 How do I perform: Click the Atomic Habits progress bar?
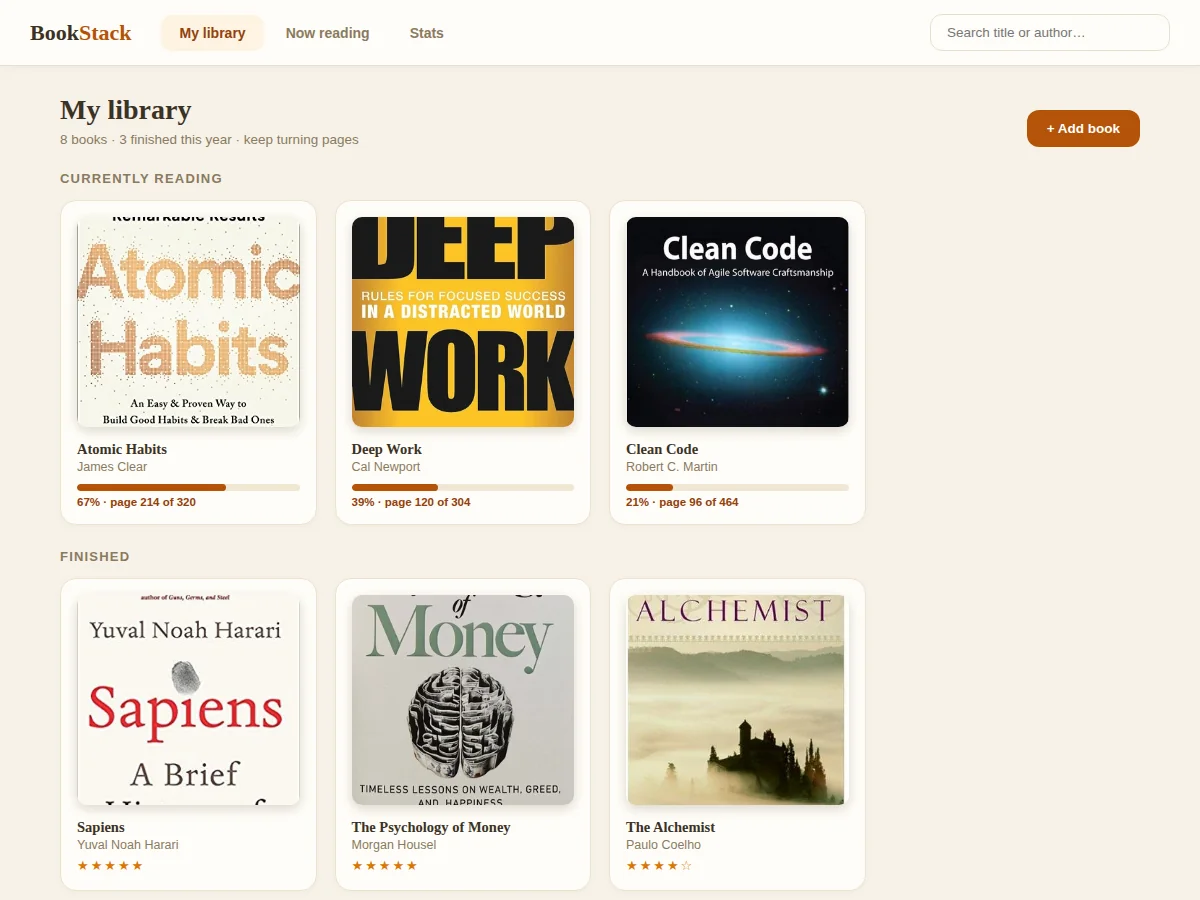coord(188,487)
